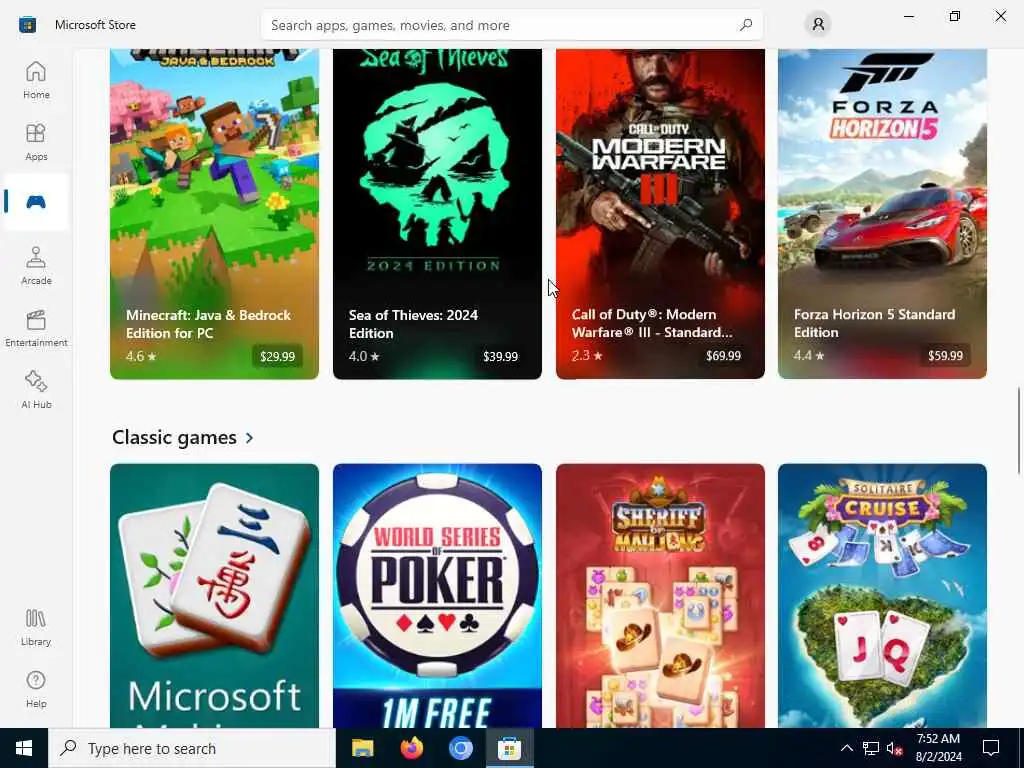Open the Library page
The image size is (1024, 768).
36,627
